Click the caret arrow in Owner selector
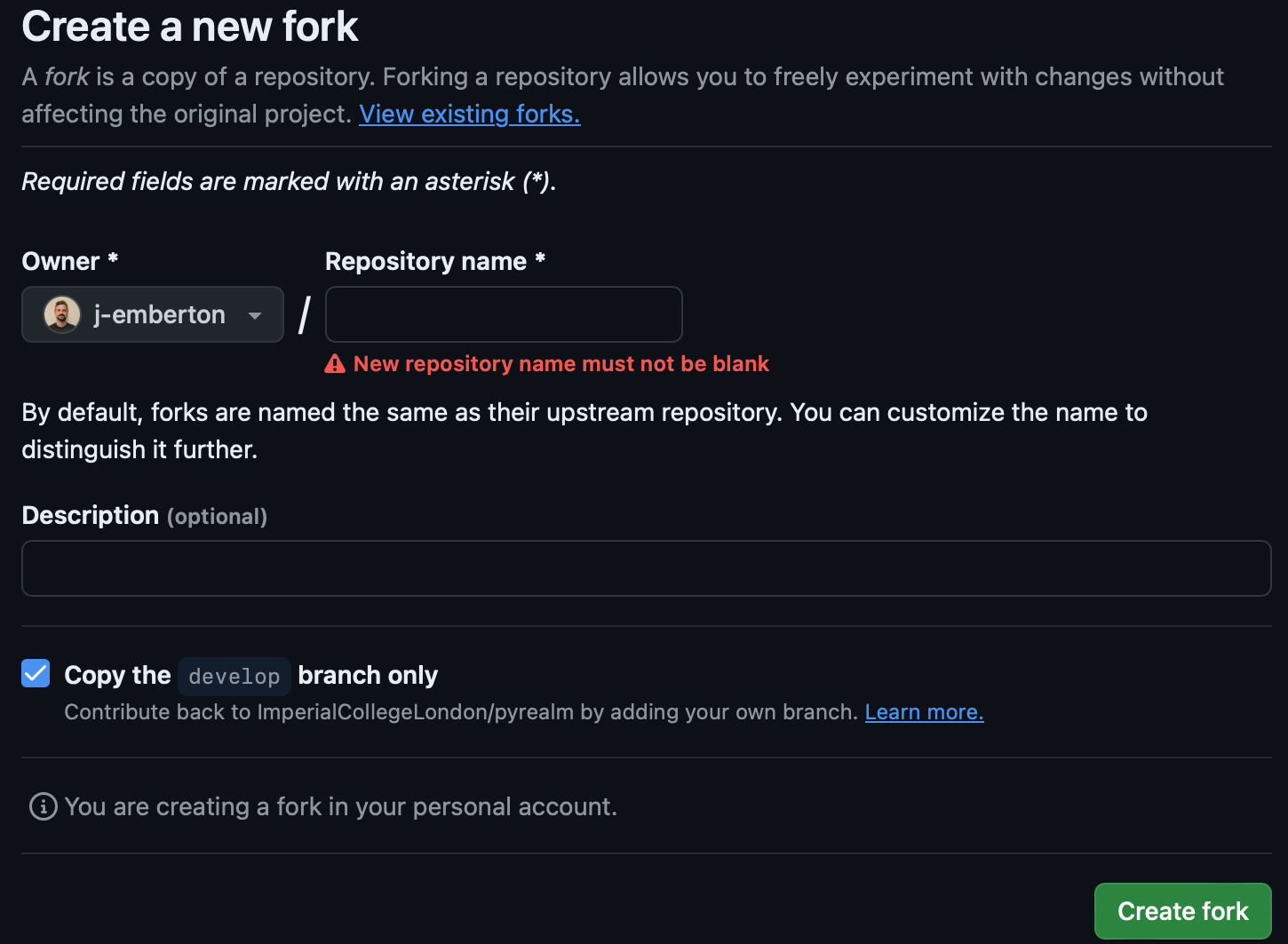 pos(255,315)
